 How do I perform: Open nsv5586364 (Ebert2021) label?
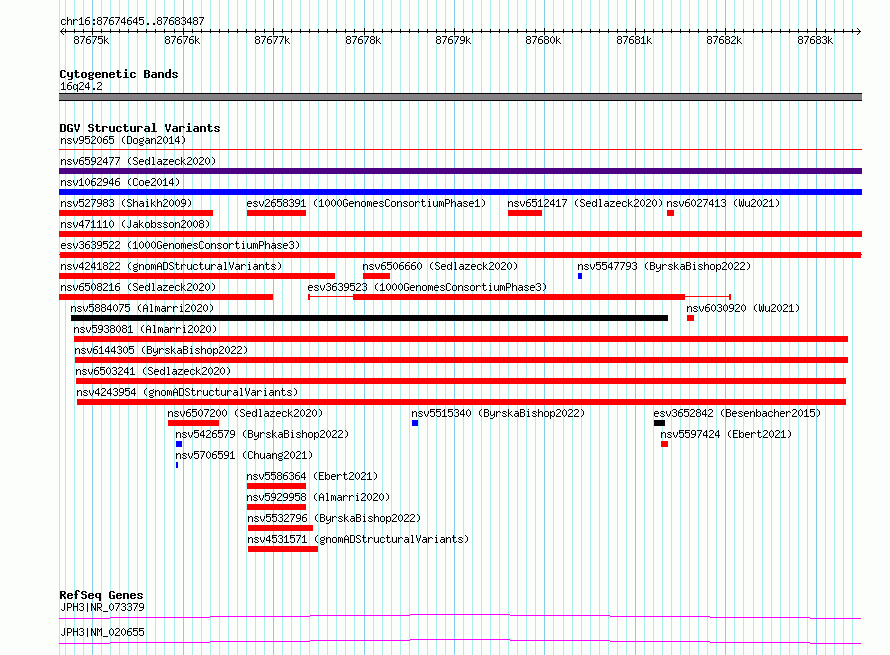point(312,476)
